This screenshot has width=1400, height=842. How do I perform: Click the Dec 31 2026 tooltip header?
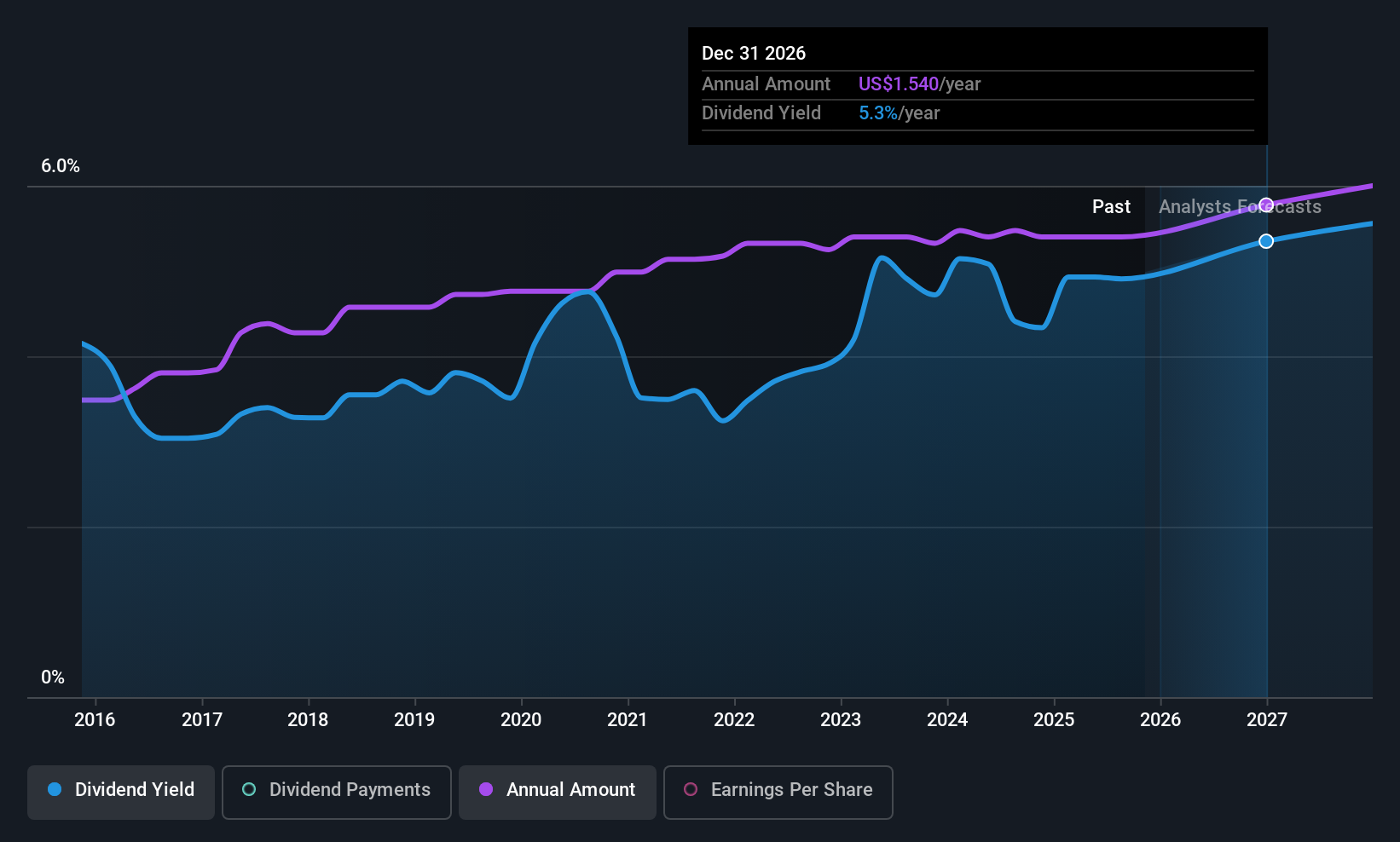tap(754, 53)
